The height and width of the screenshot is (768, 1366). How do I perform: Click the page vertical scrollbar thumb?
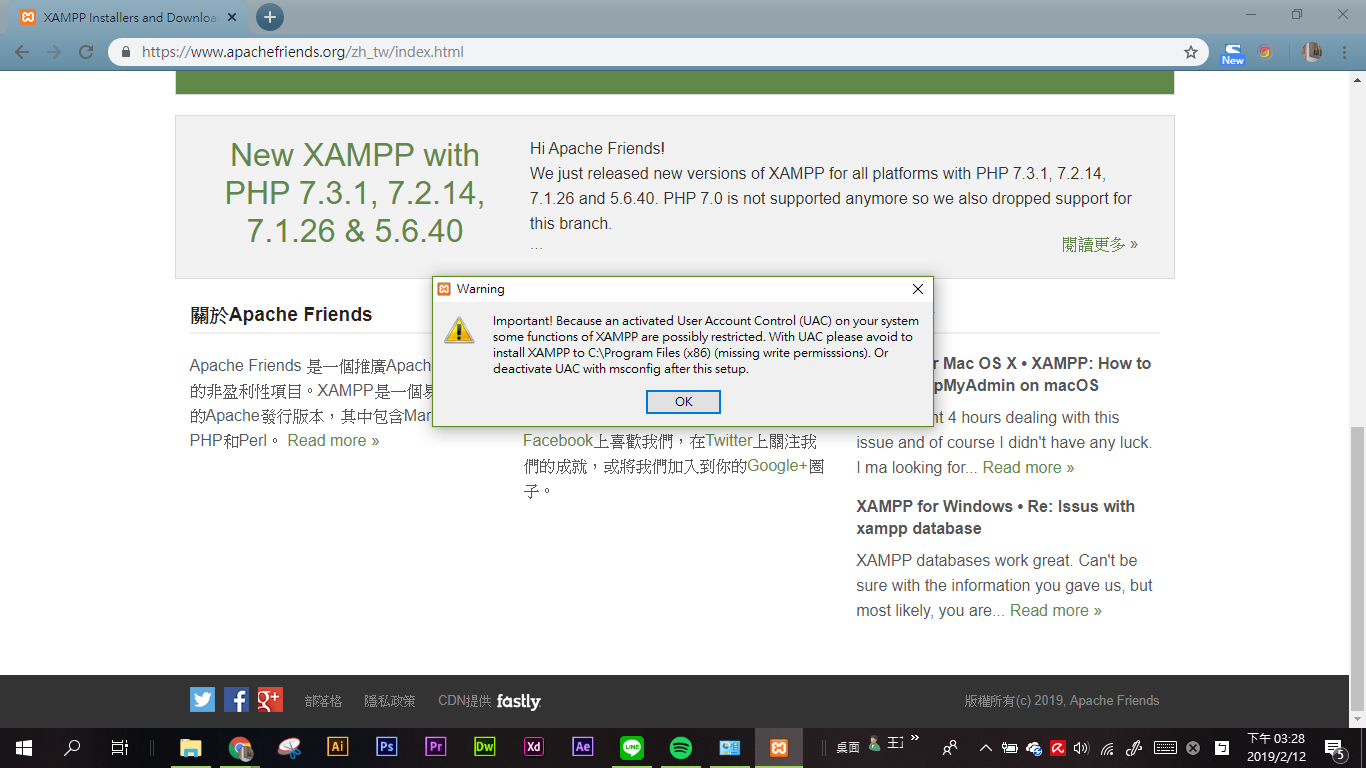[1357, 567]
